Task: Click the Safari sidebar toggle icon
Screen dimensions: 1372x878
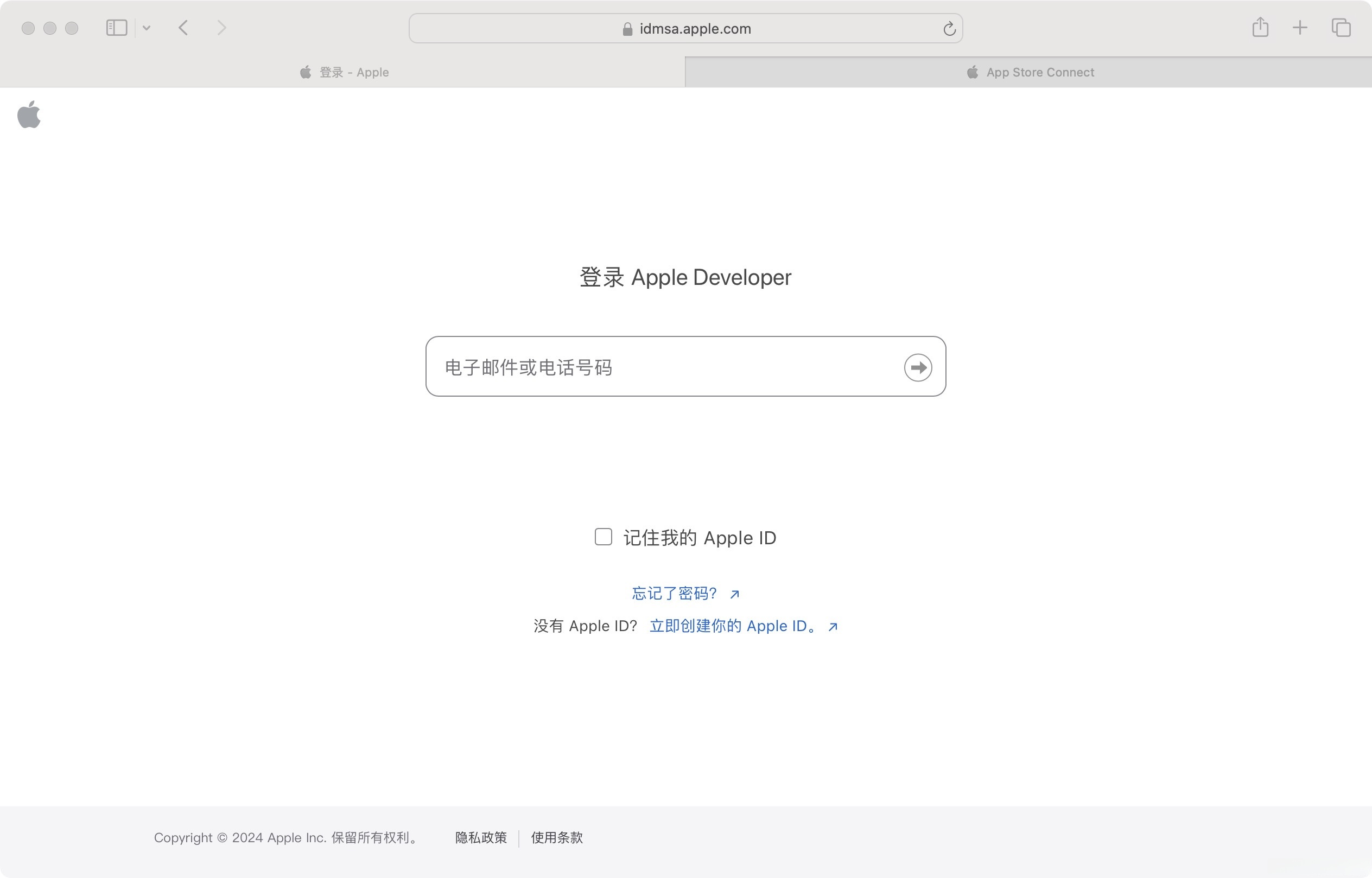Action: click(x=116, y=28)
